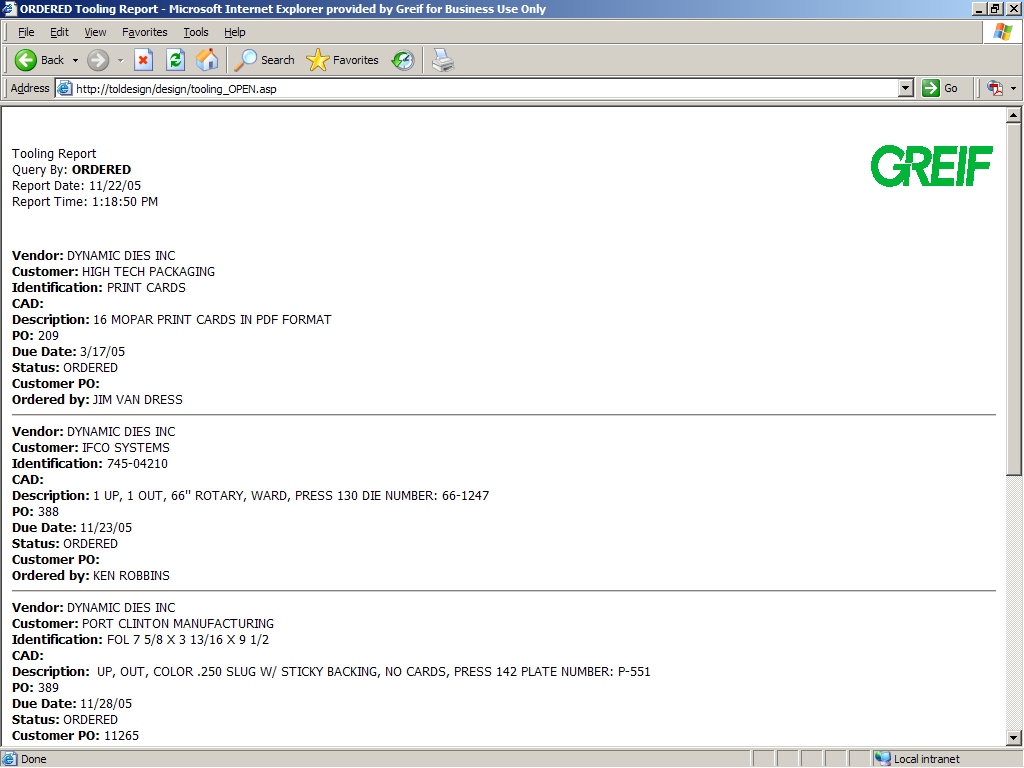Open the Back history dropdown arrow
The height and width of the screenshot is (768, 1024).
click(75, 60)
